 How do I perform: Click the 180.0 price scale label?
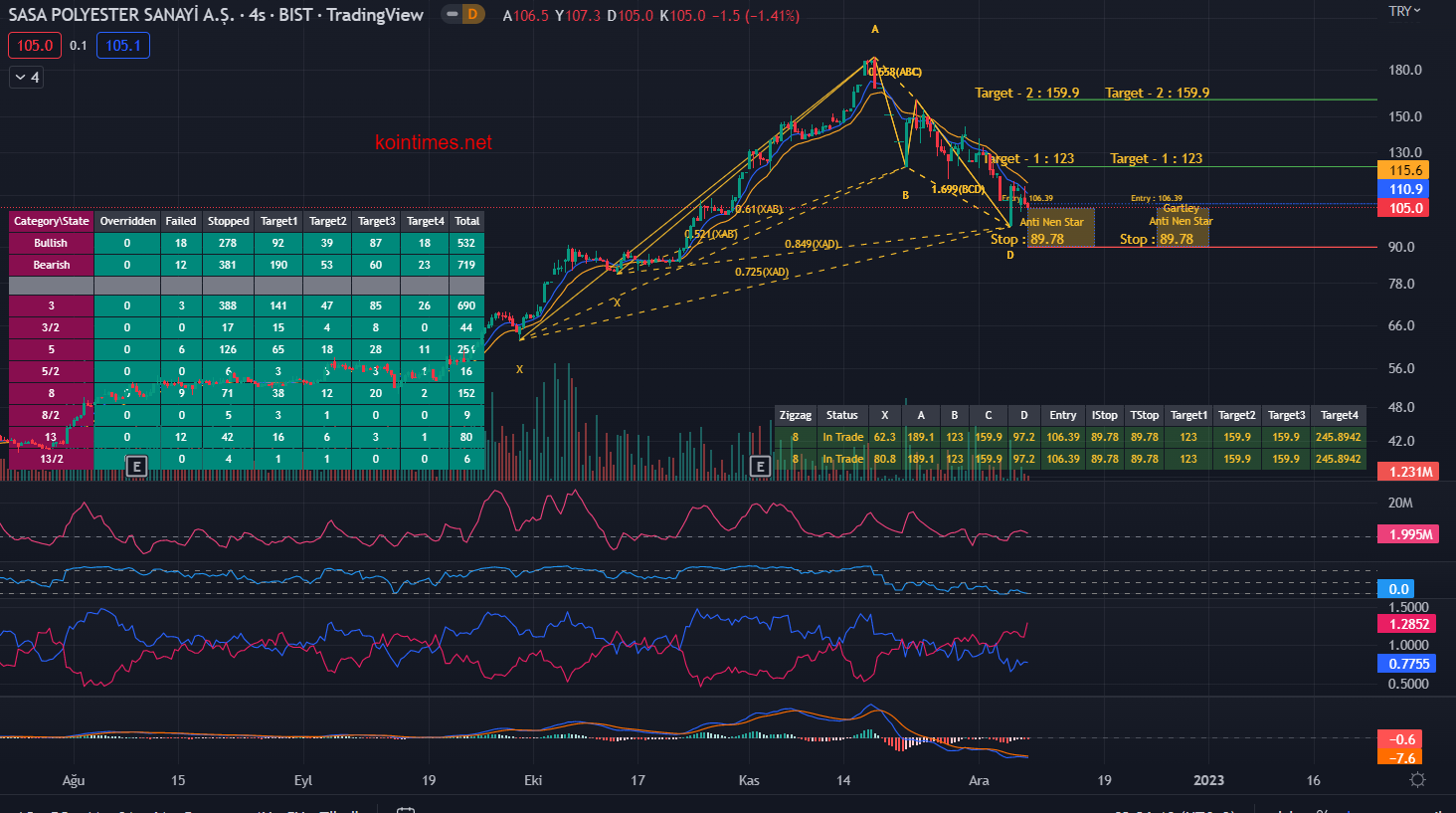click(1405, 70)
